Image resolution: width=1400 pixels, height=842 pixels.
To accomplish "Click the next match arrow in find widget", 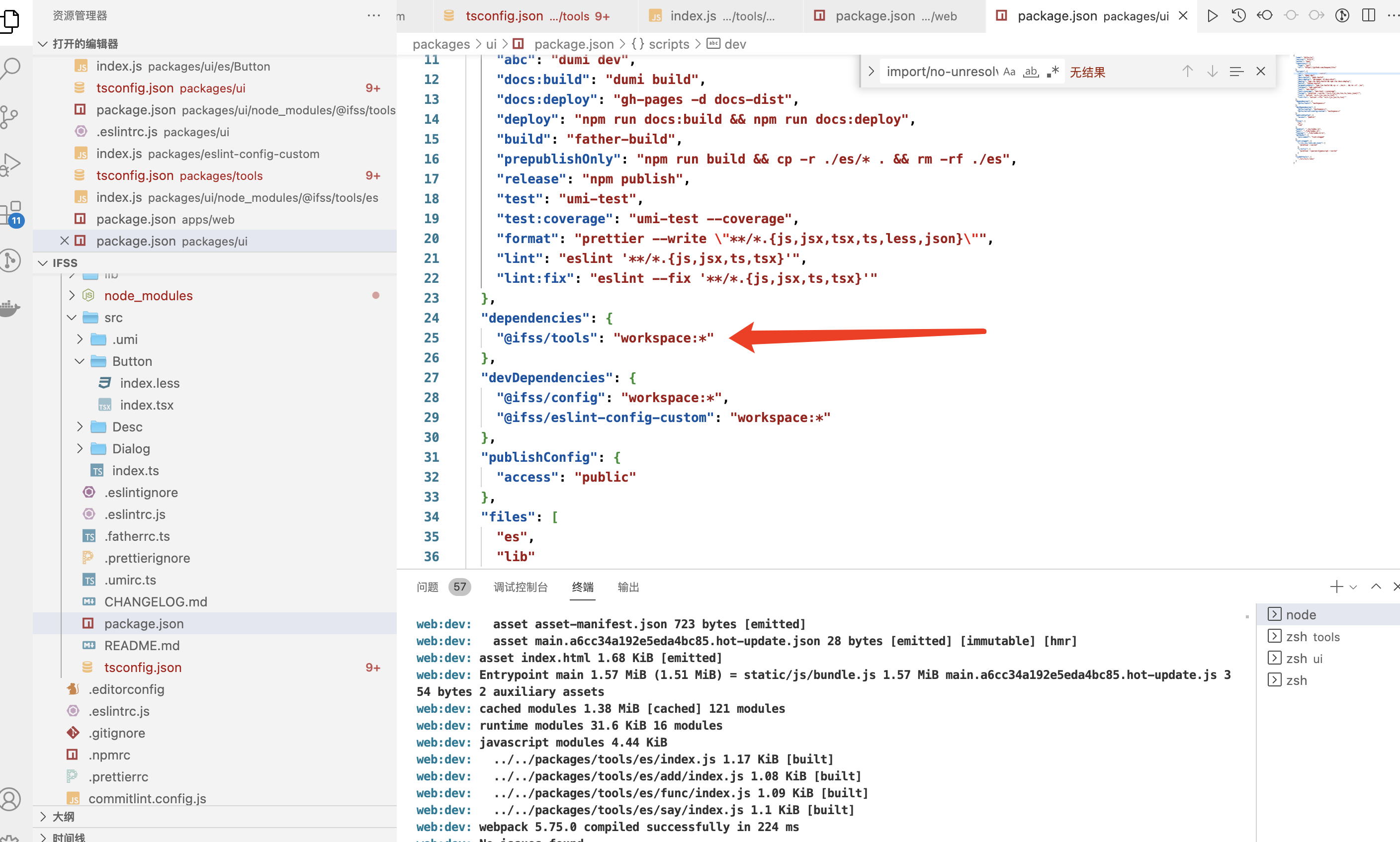I will coord(1212,71).
